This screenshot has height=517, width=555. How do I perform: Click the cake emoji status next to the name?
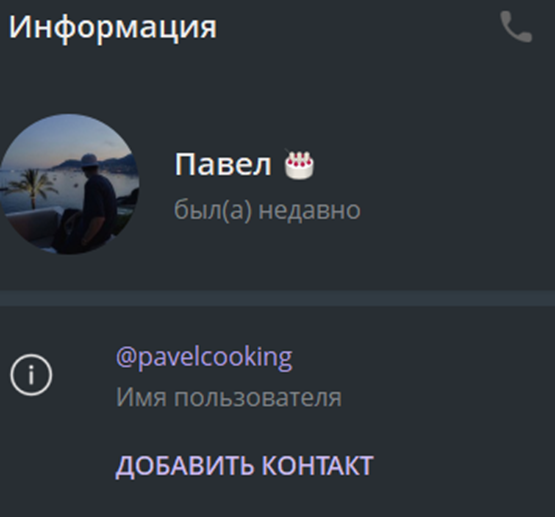coord(299,164)
